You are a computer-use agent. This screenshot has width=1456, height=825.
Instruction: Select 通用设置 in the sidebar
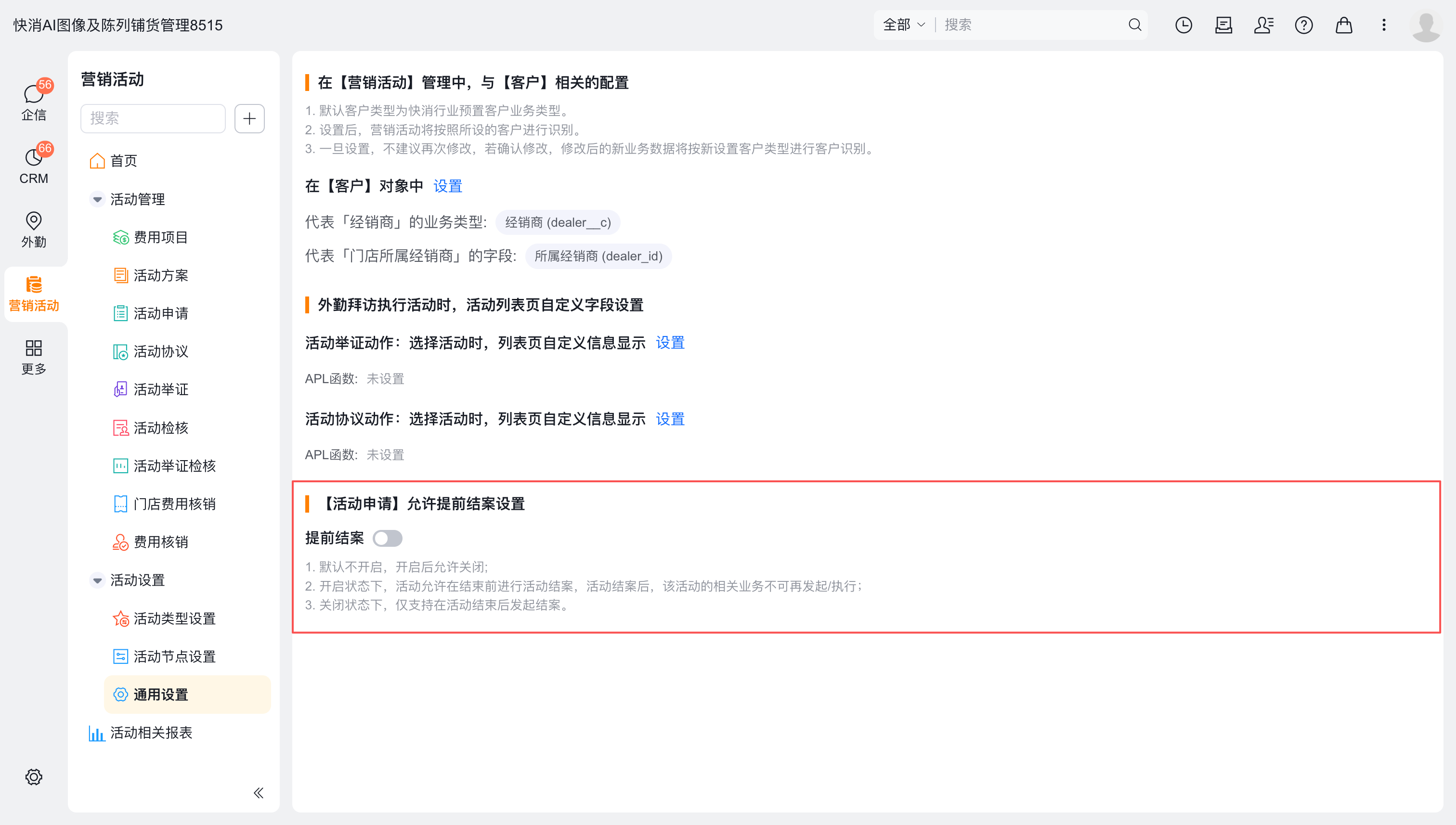tap(187, 694)
